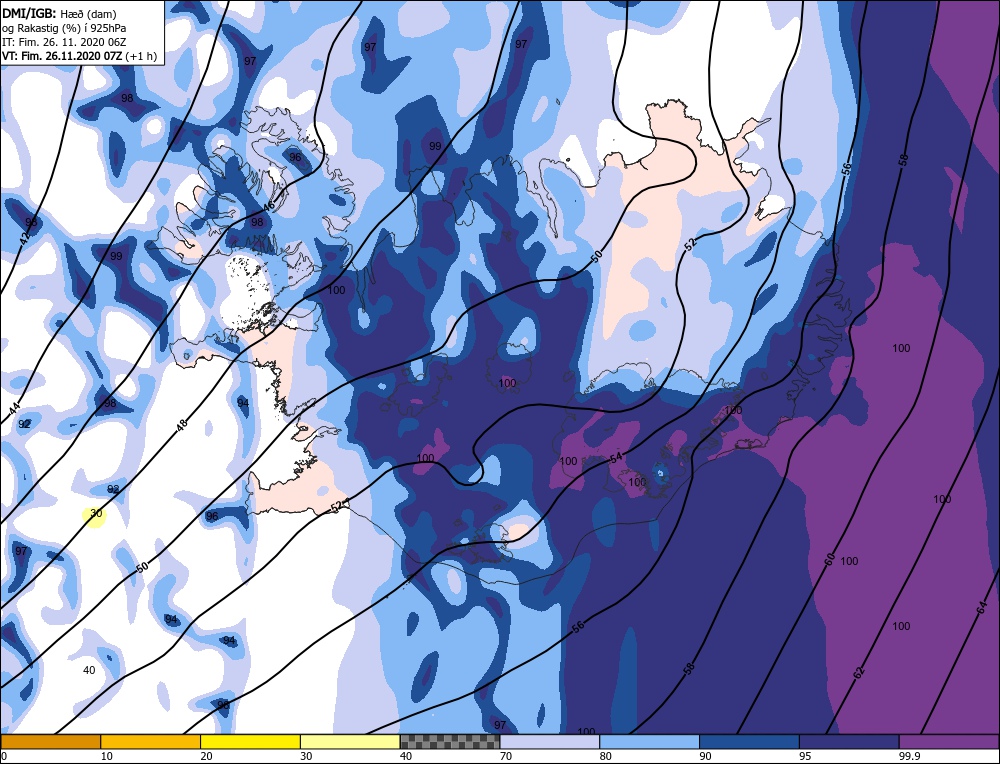Click the 46 contour line label
Image resolution: width=1000 pixels, height=764 pixels.
pos(268,207)
